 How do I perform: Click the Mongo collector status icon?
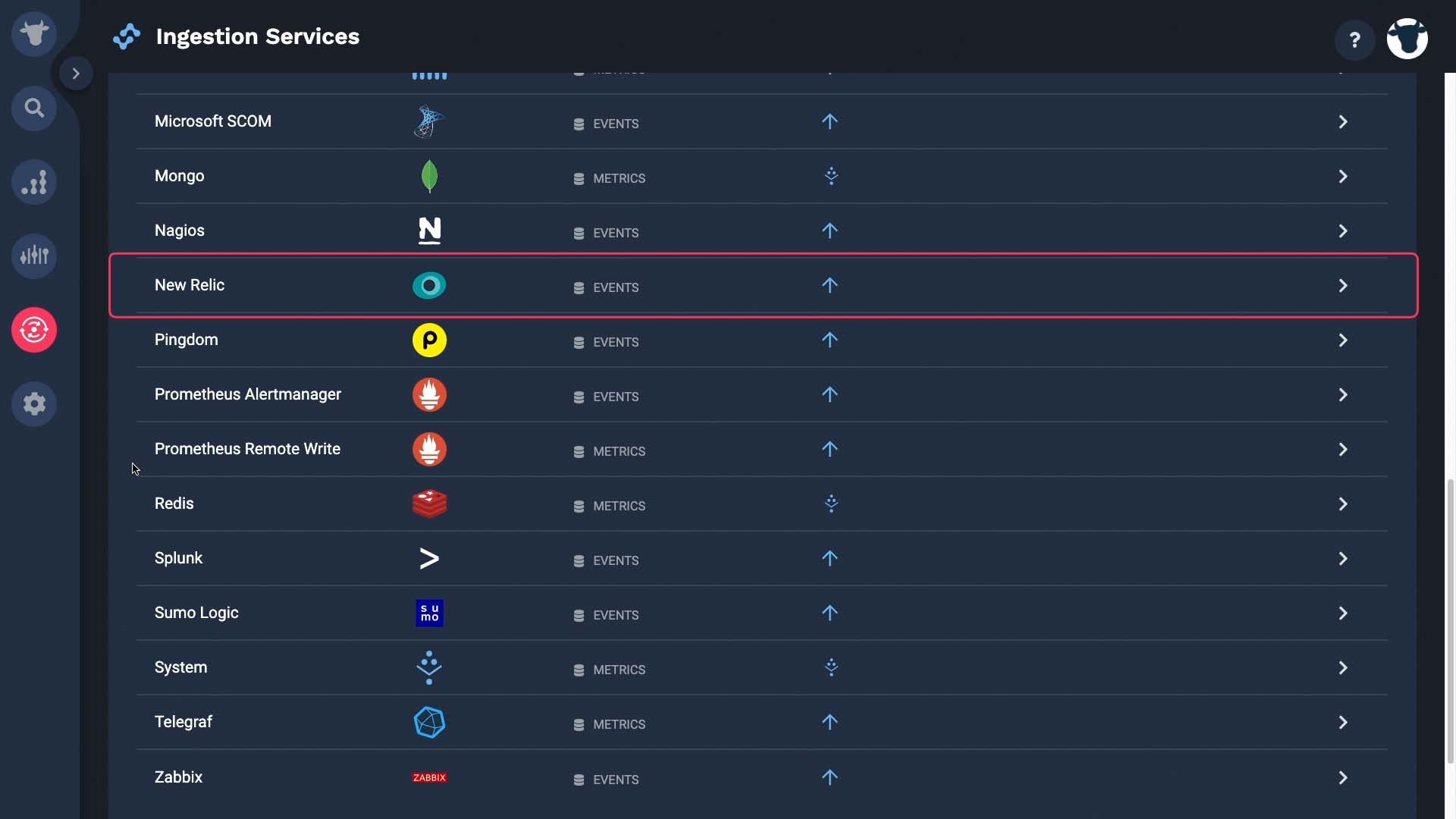[x=831, y=176]
